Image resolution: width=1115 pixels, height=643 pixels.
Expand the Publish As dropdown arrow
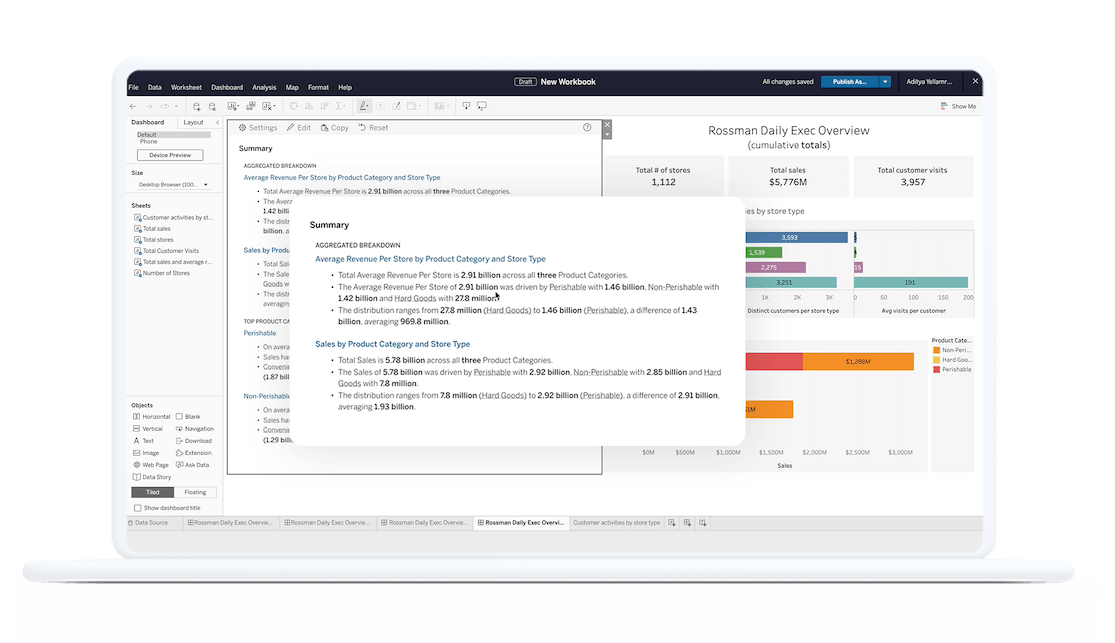click(884, 82)
